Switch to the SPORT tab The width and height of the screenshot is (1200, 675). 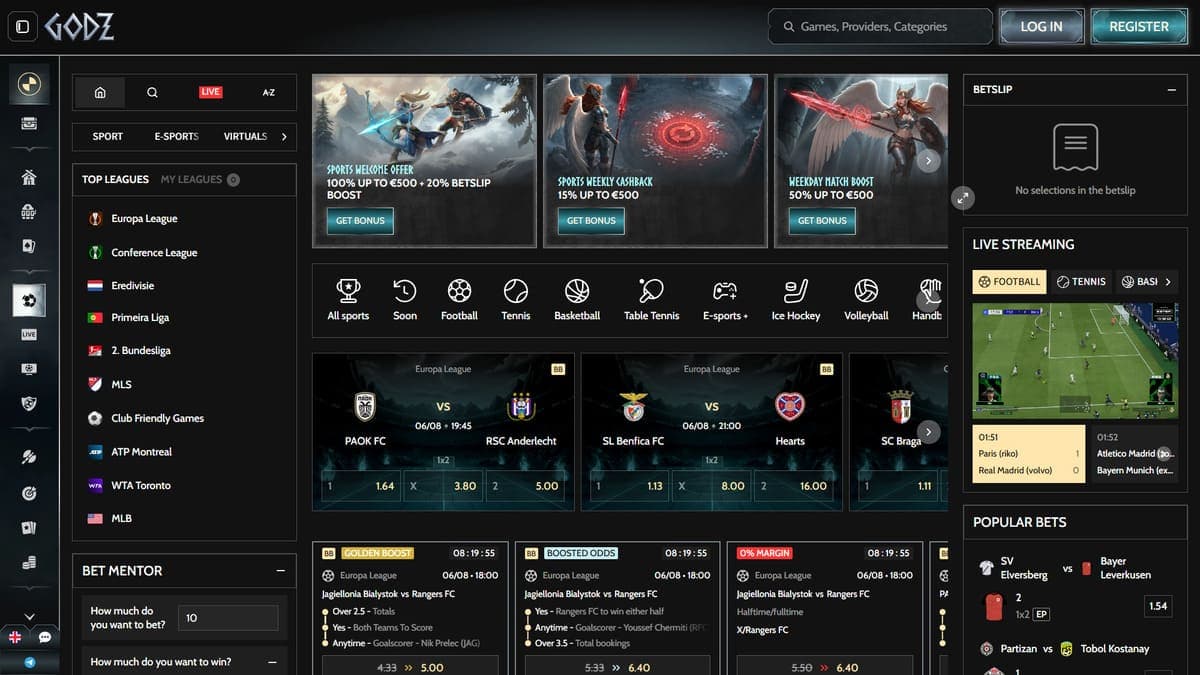(108, 137)
